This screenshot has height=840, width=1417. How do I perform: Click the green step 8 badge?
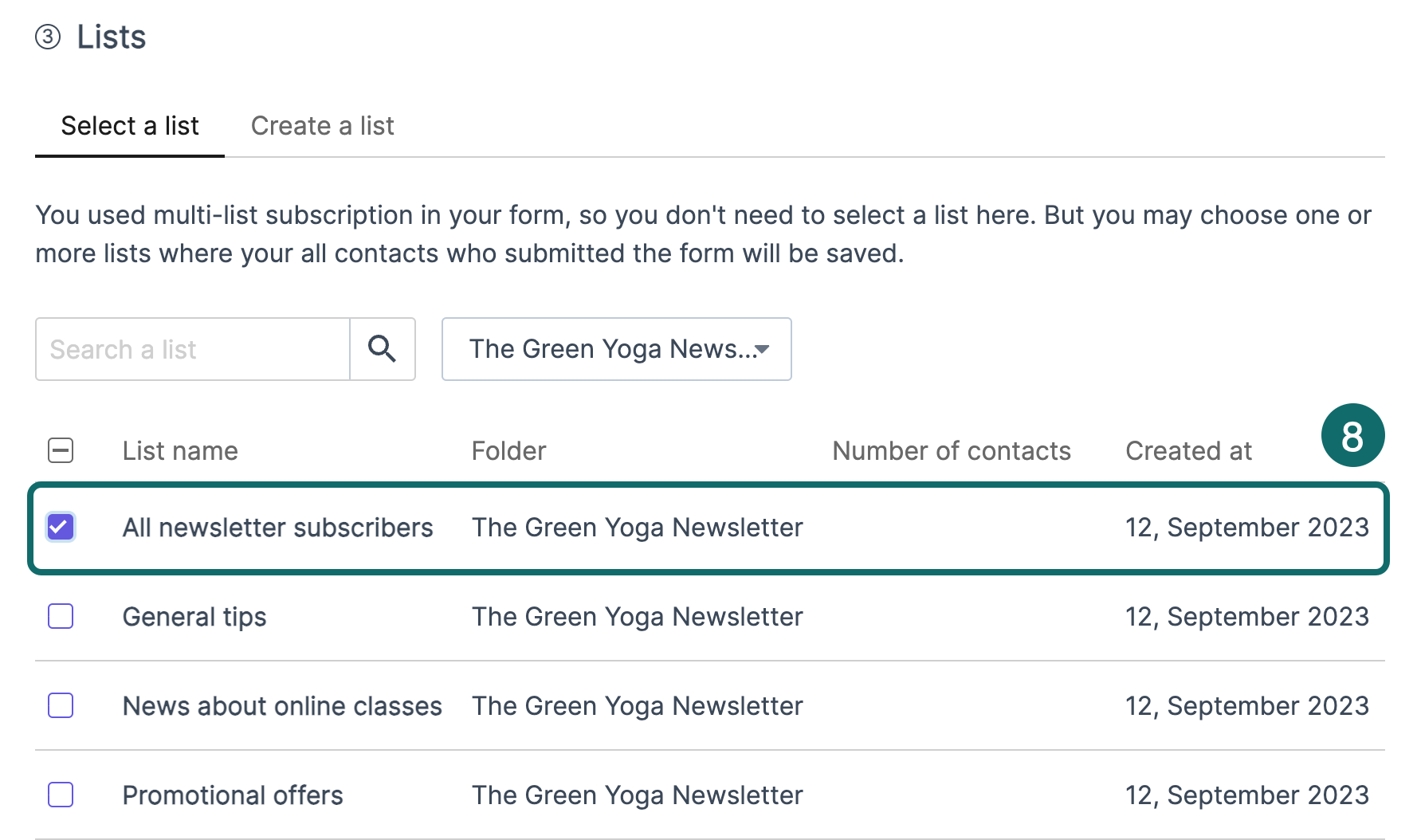coord(1352,436)
